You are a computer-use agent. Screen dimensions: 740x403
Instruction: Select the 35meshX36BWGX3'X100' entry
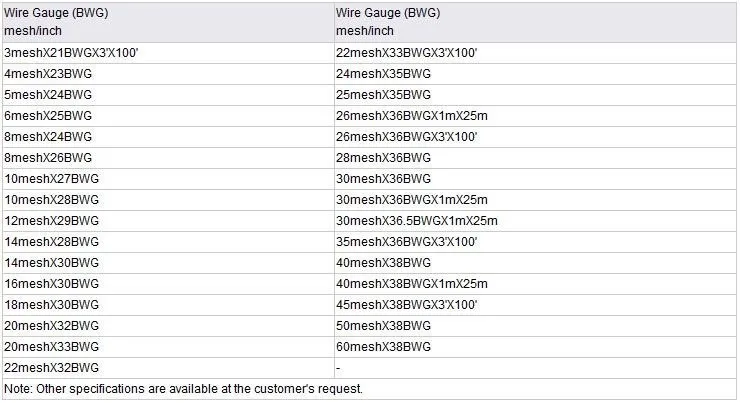[x=535, y=242]
